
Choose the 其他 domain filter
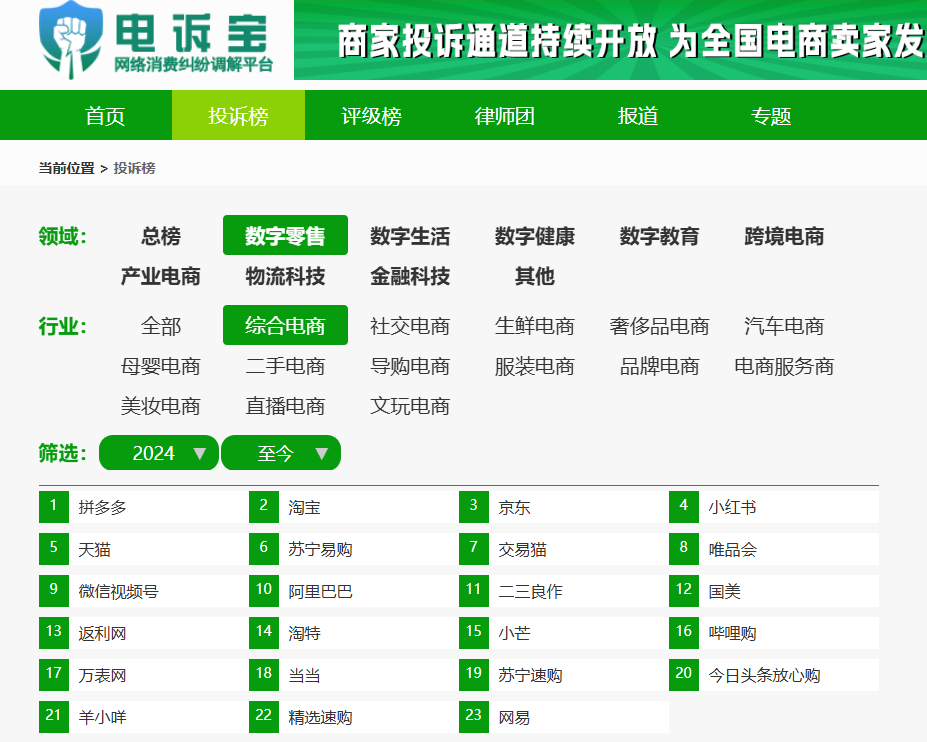point(534,276)
